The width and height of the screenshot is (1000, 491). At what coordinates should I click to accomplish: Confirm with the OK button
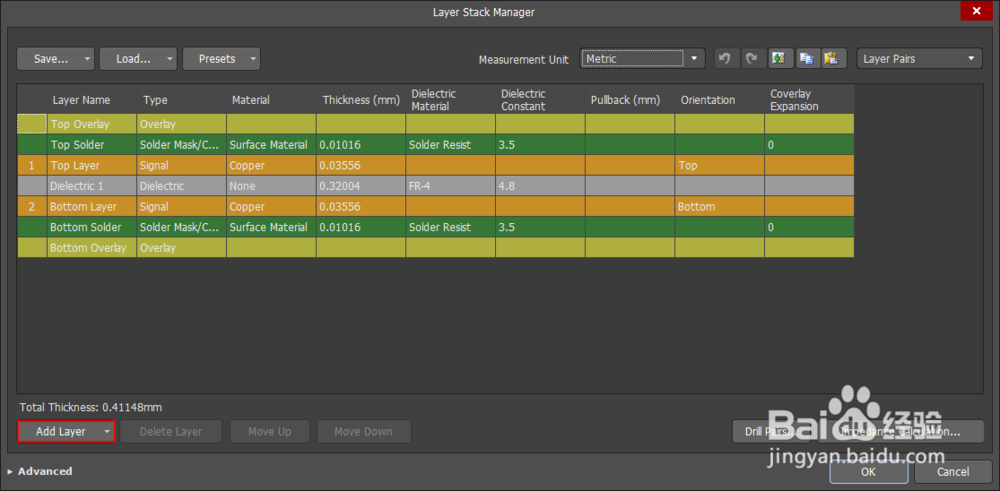[869, 472]
